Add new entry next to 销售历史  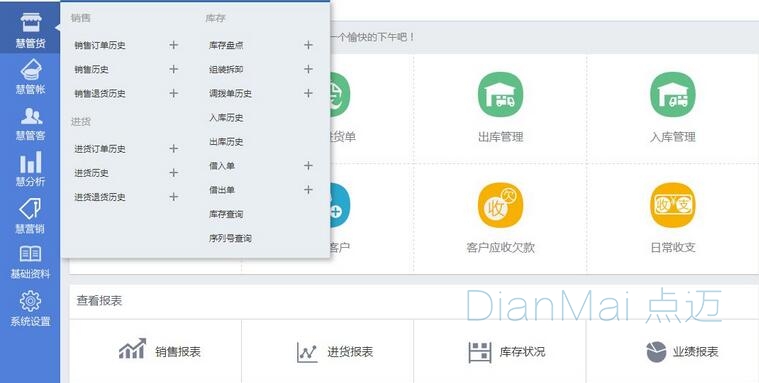click(174, 69)
